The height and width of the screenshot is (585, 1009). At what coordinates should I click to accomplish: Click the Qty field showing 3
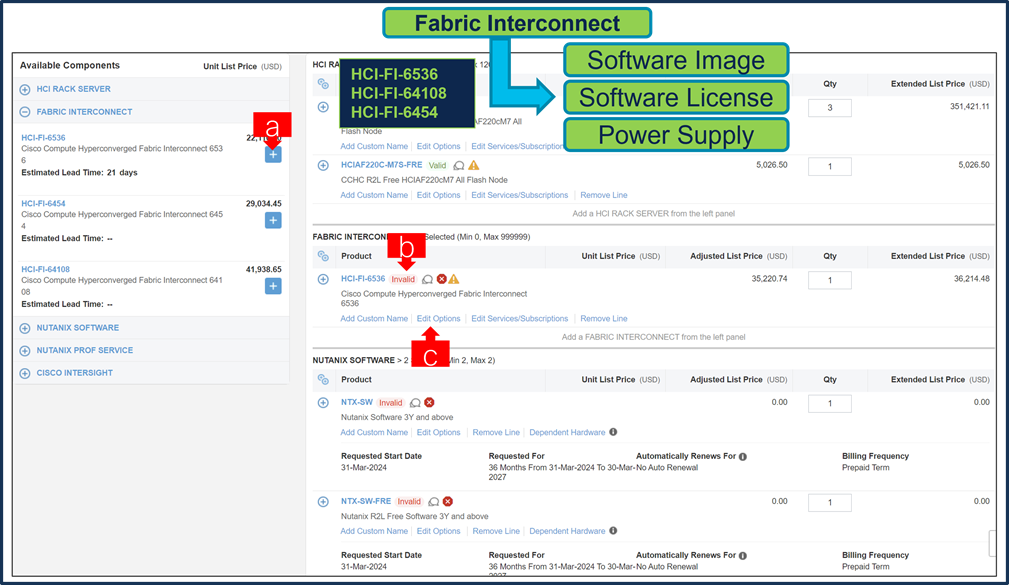pyautogui.click(x=829, y=107)
